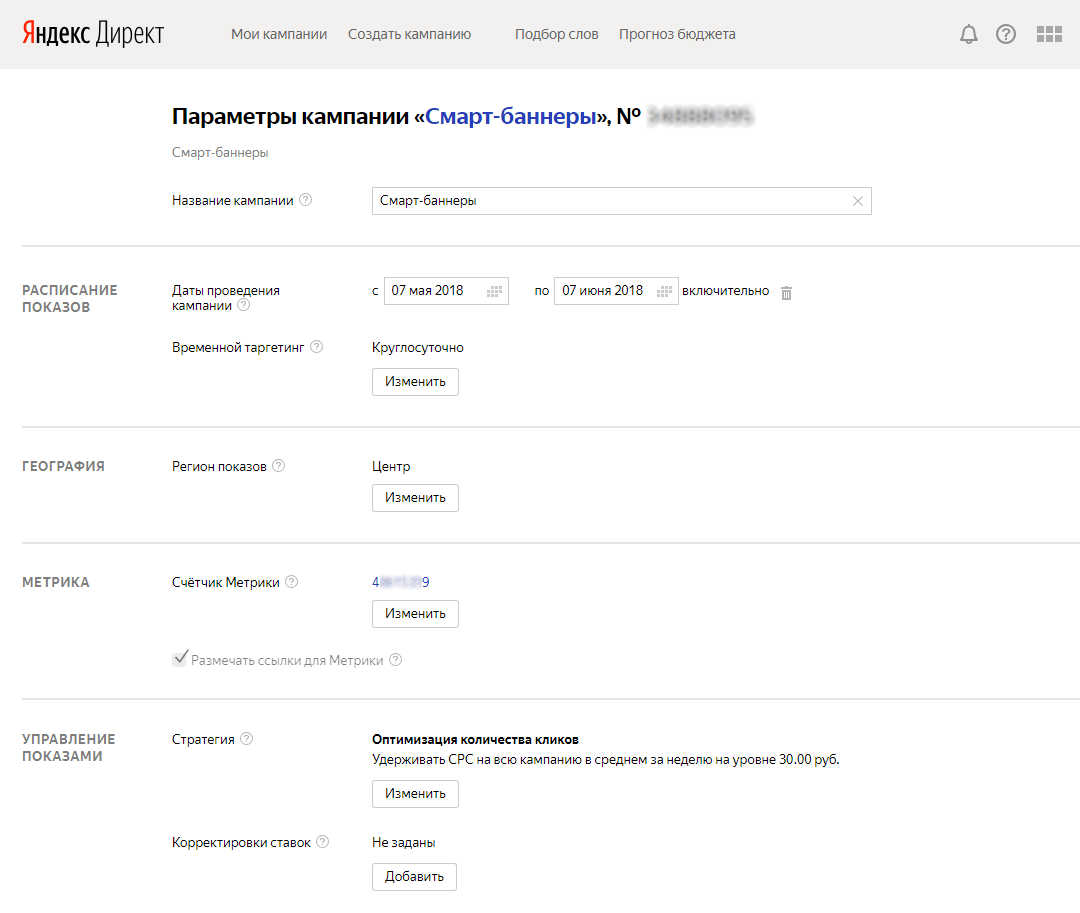Show help for Временной таргетинг

pyautogui.click(x=317, y=347)
